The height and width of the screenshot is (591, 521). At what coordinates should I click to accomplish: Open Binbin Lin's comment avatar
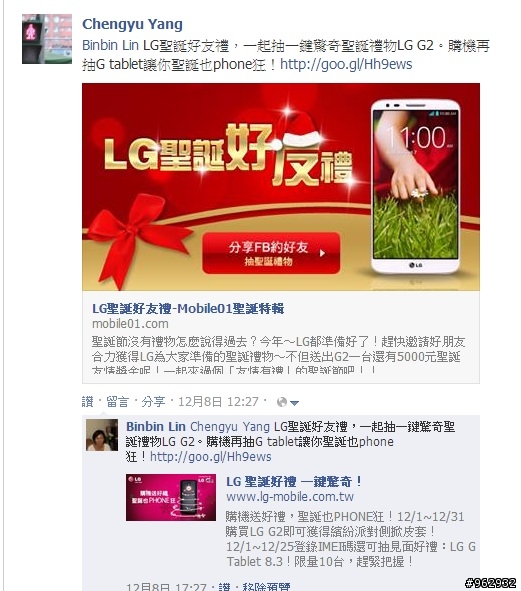coord(102,435)
